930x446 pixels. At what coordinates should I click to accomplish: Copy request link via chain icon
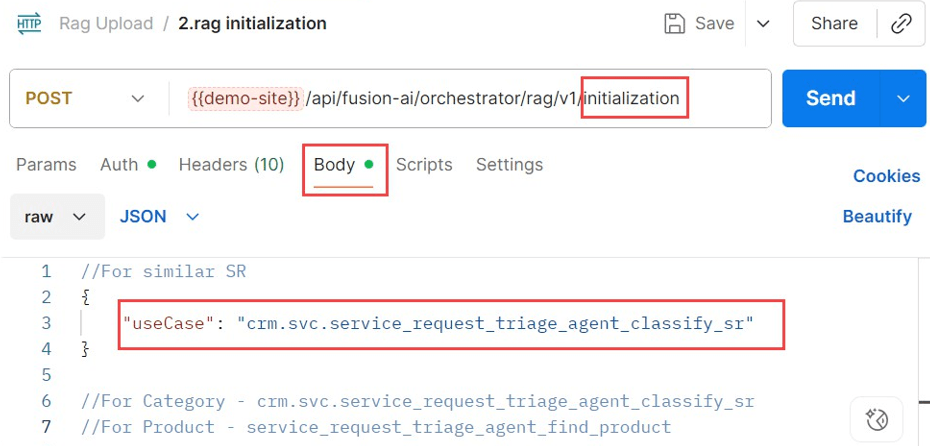(x=901, y=24)
